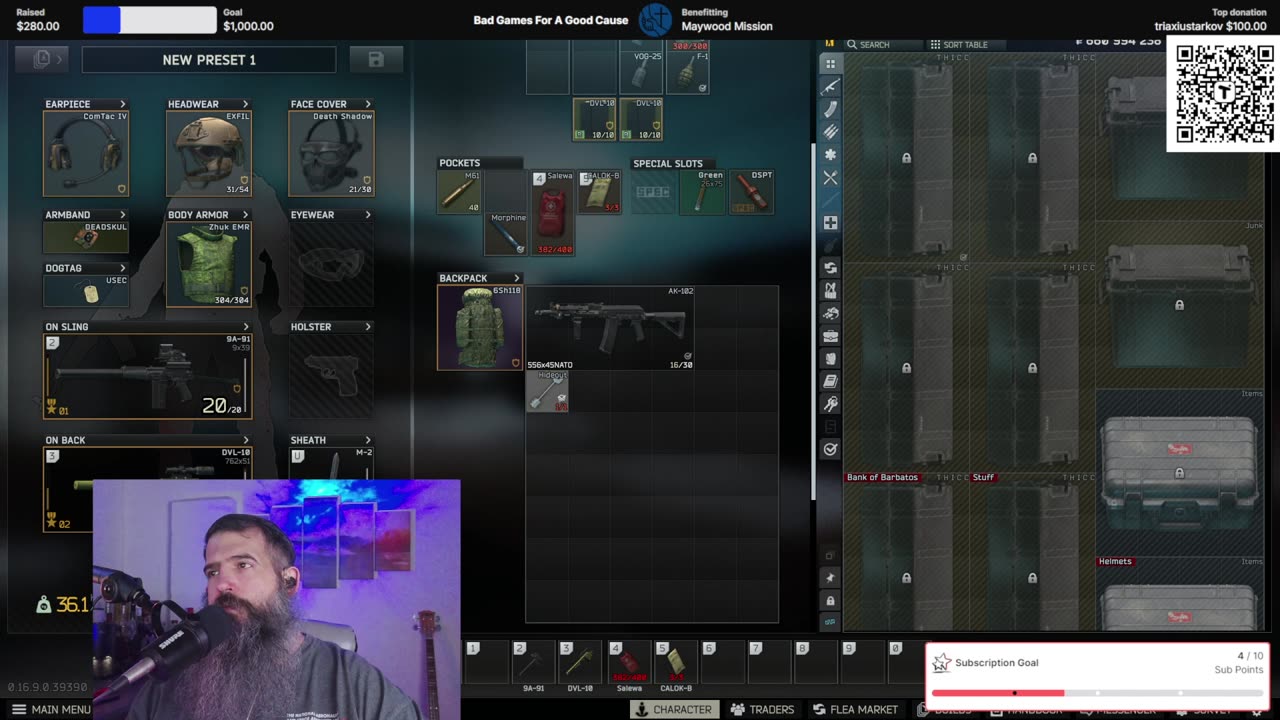This screenshot has height=720, width=1280.
Task: Select the M61 ammo stack in pockets
Action: coord(459,192)
